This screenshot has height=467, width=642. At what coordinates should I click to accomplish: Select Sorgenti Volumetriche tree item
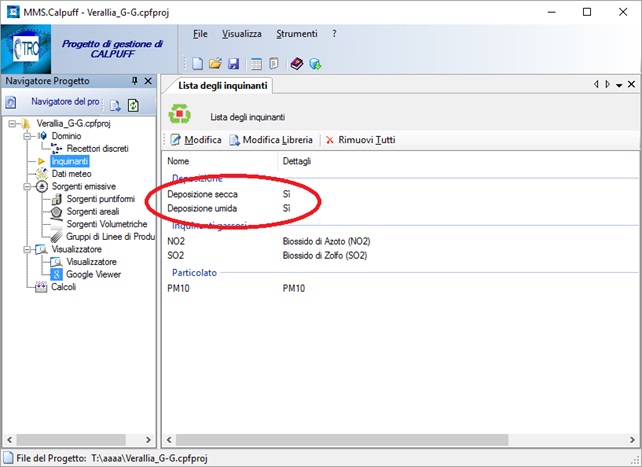106,224
